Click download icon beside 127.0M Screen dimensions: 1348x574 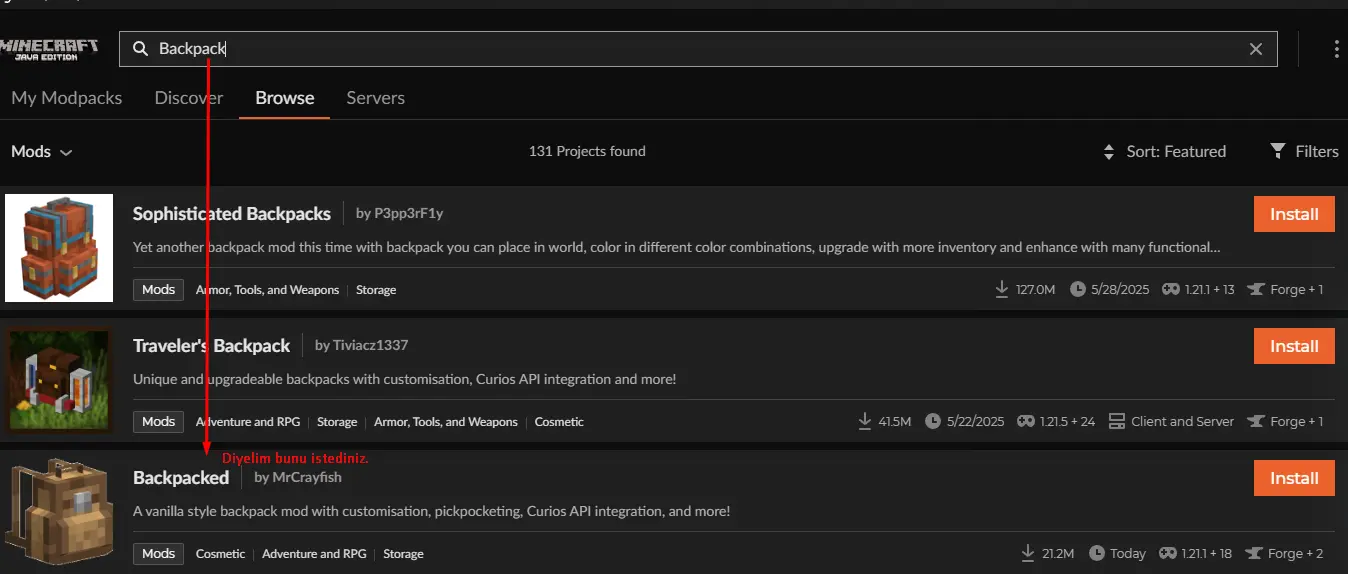[x=1002, y=289]
